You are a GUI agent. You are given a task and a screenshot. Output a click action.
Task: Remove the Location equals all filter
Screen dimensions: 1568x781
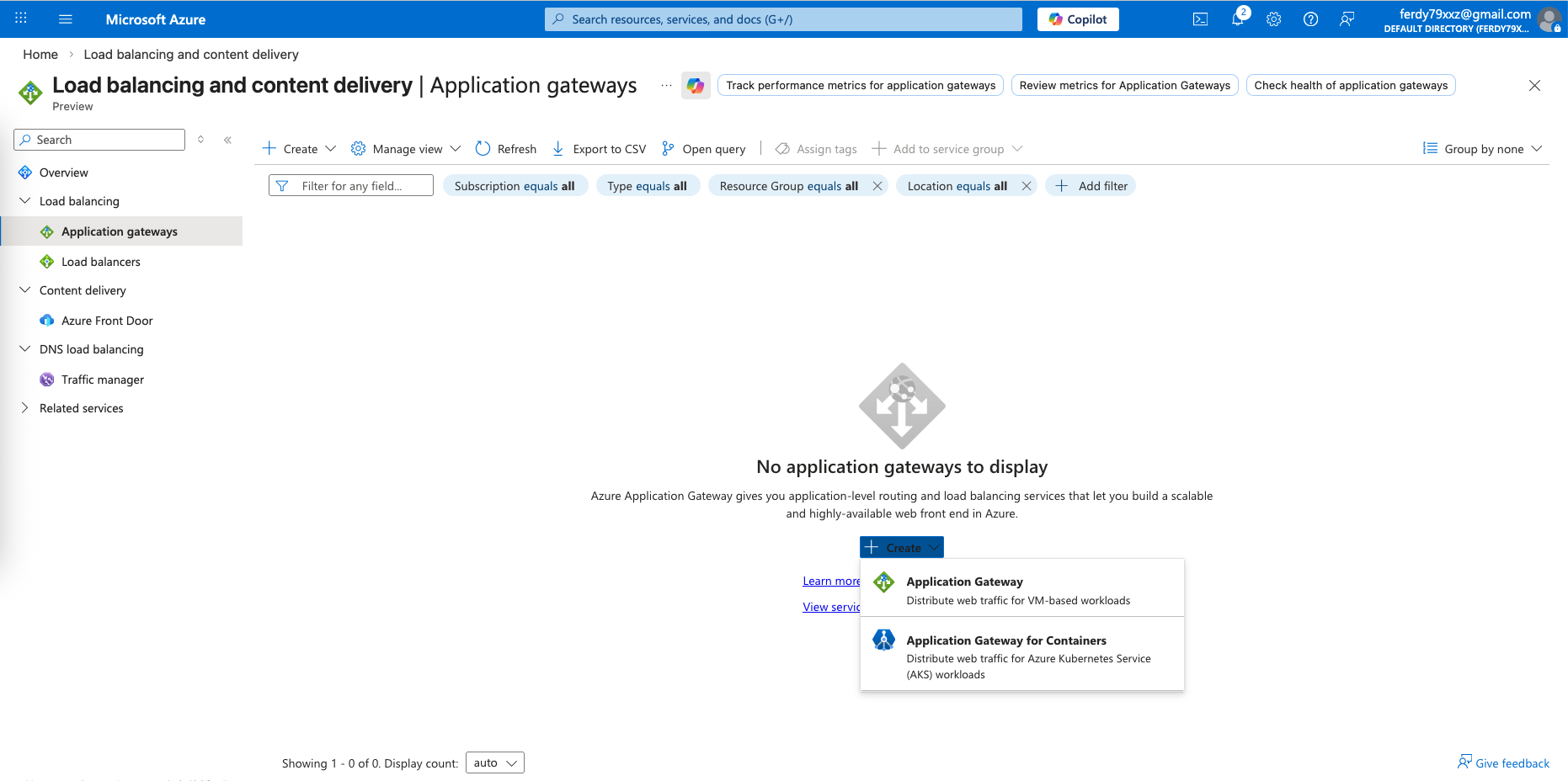click(1027, 186)
